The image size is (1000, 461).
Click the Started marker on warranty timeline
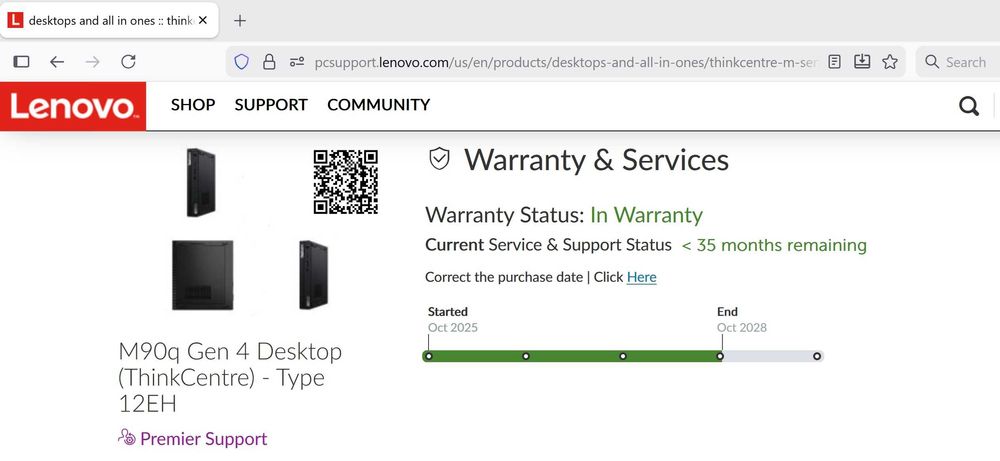[x=429, y=356]
